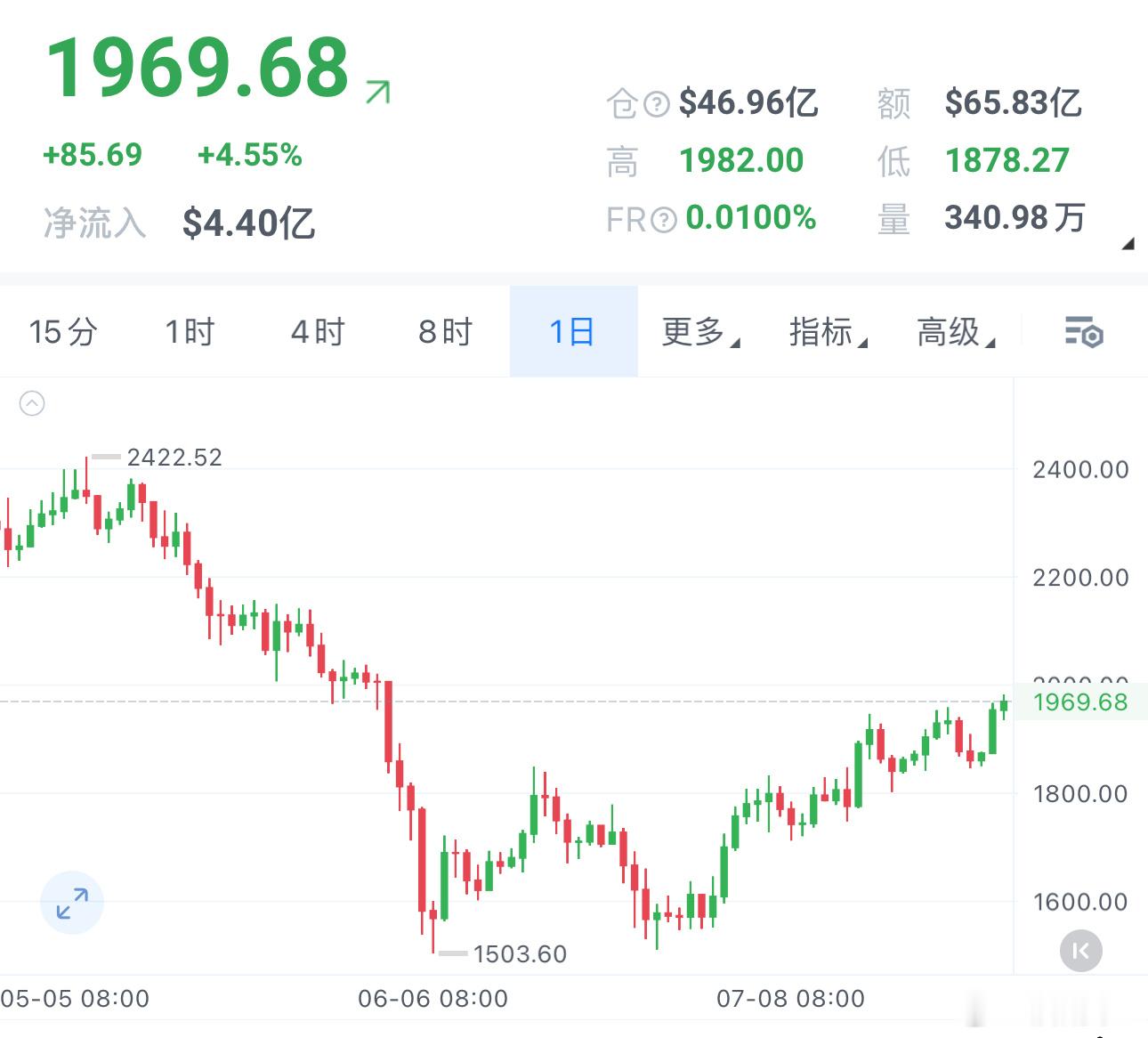1148x1038 pixels.
Task: Expand chart to fullscreen
Action: tap(72, 903)
